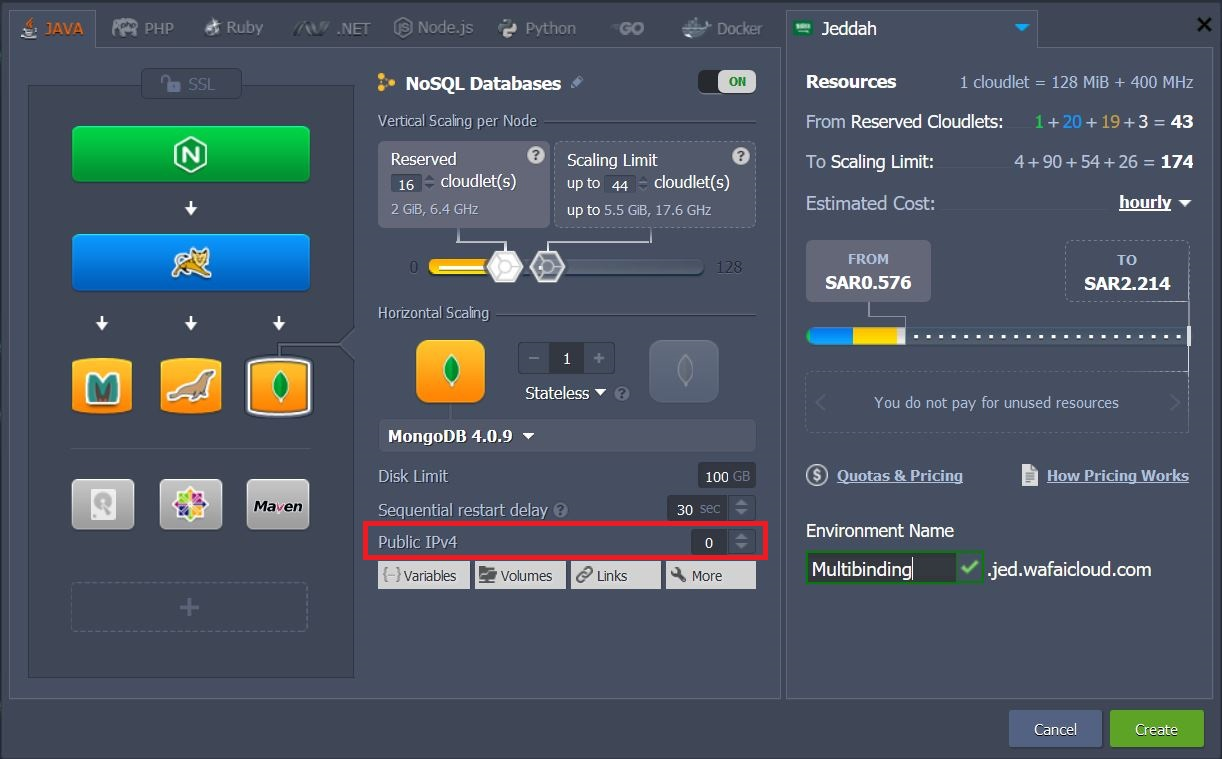Click the active MongoDB node icon
The image size is (1222, 759).
[451, 371]
